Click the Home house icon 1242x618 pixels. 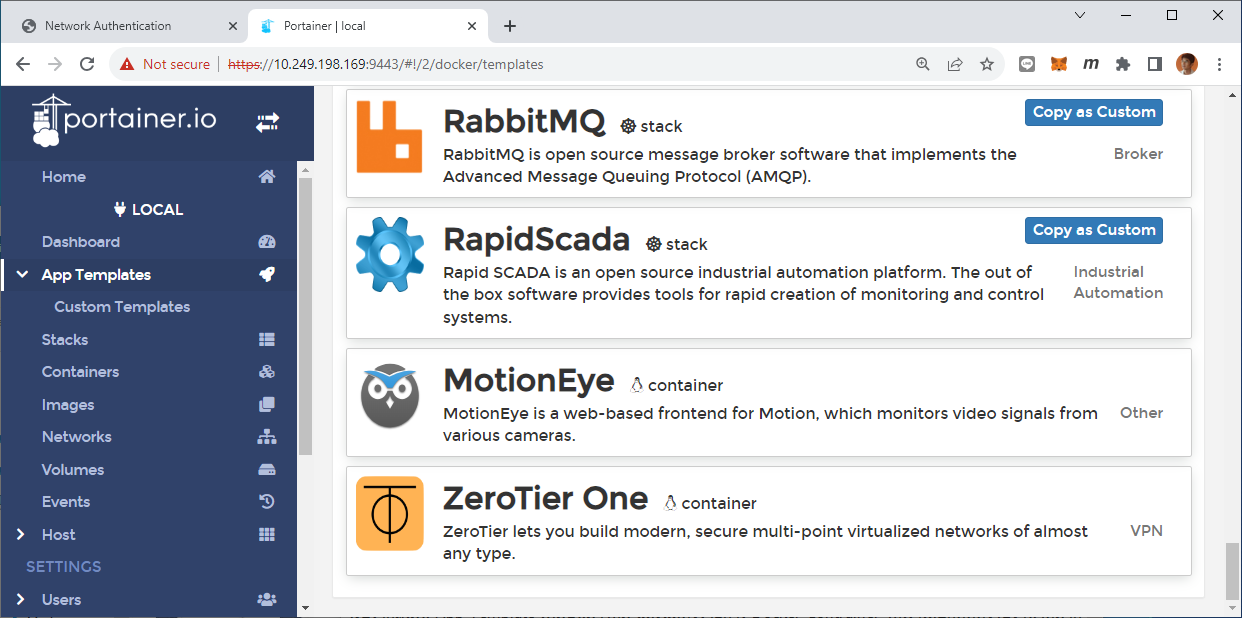coord(267,177)
